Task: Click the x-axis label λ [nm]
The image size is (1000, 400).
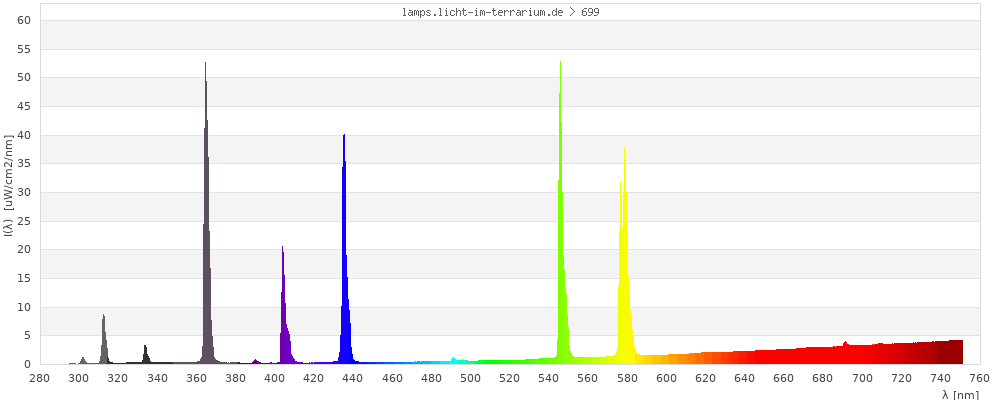Action: [x=960, y=395]
